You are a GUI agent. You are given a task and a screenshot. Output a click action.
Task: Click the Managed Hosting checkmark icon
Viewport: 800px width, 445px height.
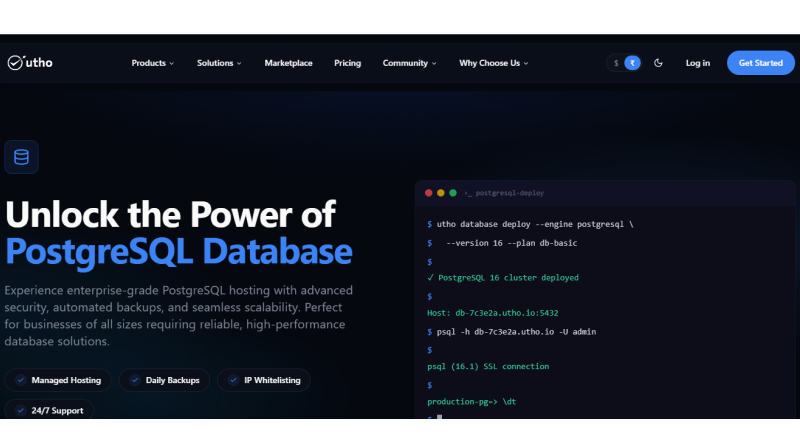click(x=20, y=380)
